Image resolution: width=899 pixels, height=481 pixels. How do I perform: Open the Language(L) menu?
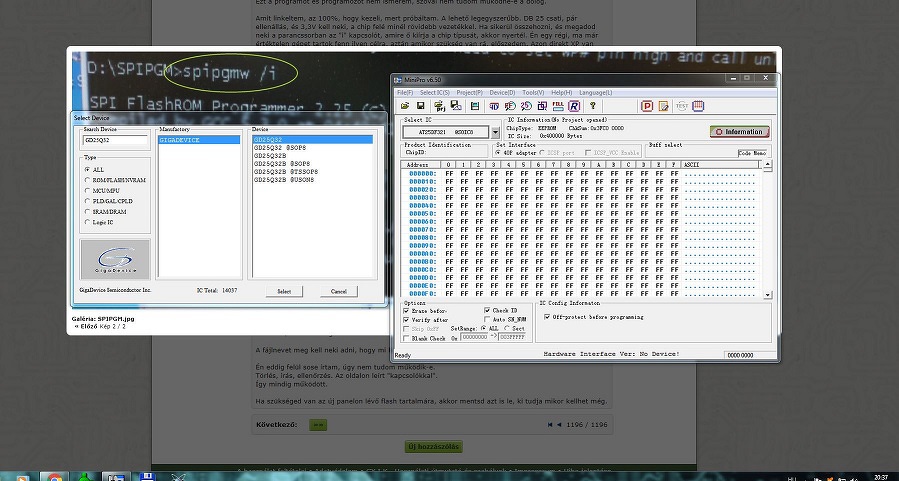pyautogui.click(x=595, y=92)
